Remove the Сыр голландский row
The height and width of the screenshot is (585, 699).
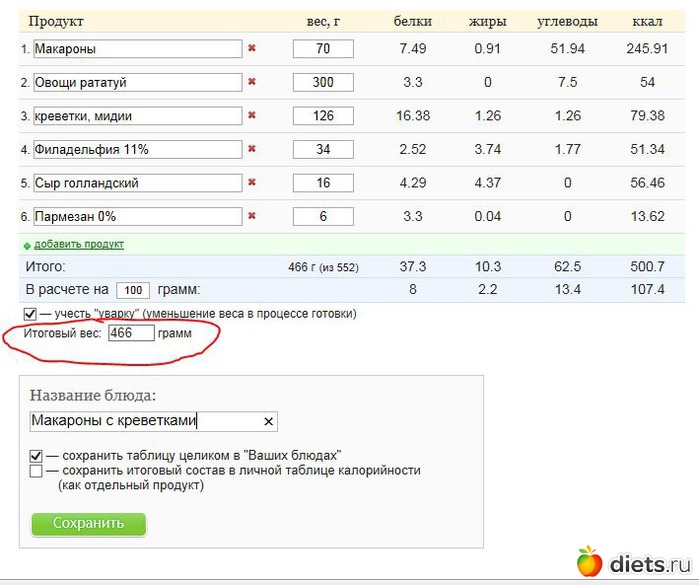coord(252,183)
